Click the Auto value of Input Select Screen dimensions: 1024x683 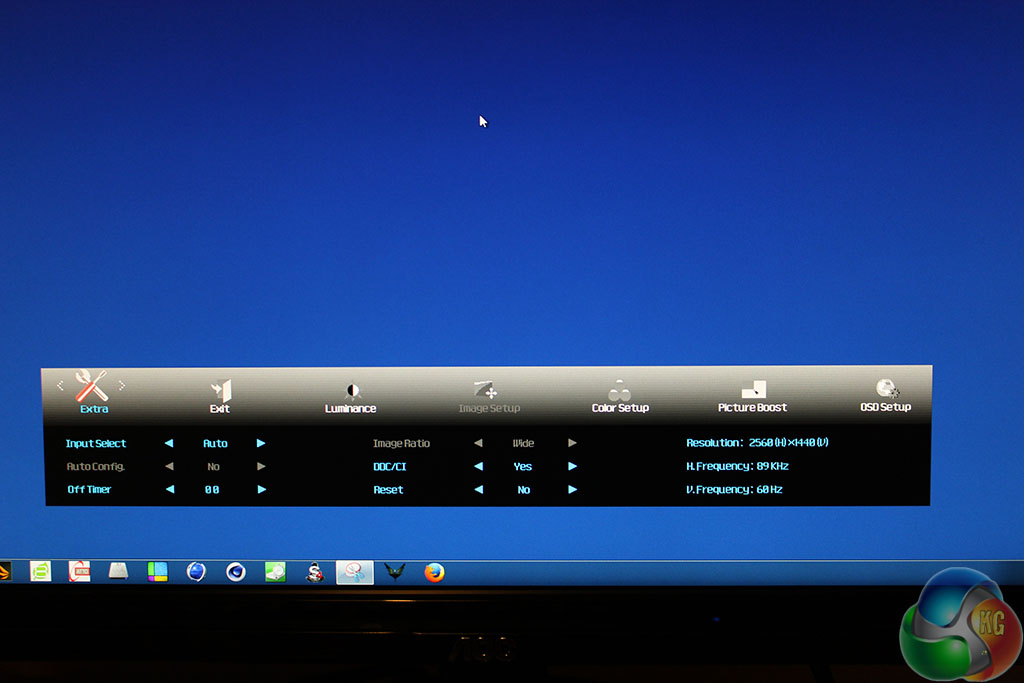coord(215,443)
